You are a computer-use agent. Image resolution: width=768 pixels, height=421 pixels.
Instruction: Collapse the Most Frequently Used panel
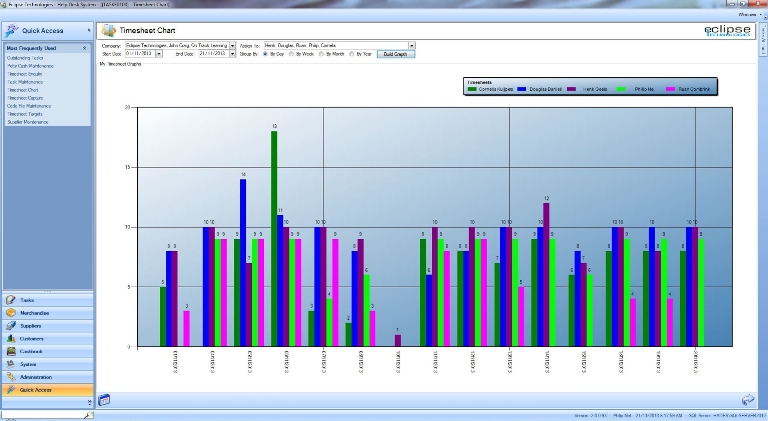(x=86, y=47)
